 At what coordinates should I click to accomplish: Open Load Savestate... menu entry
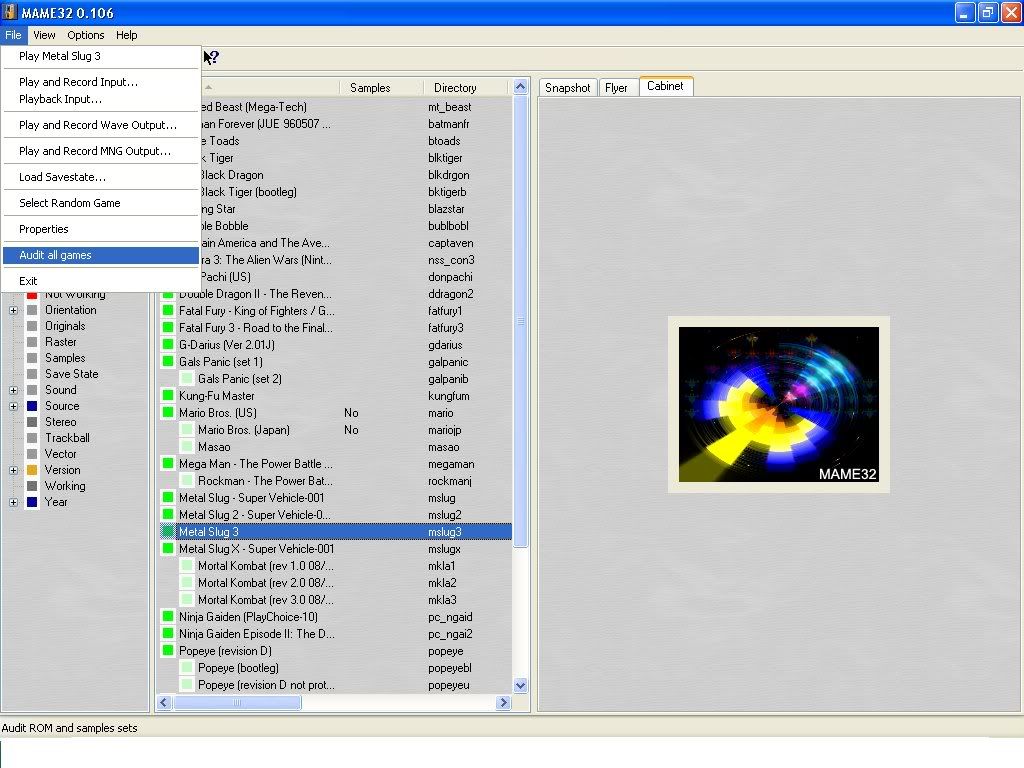[x=101, y=177]
